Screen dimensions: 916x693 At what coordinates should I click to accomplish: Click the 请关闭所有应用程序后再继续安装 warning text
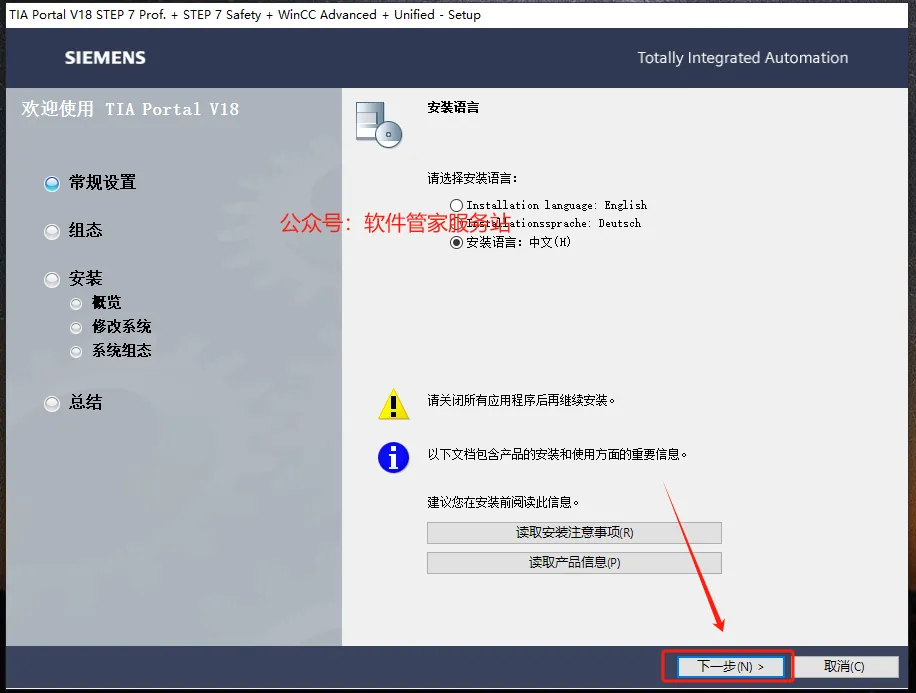[521, 401]
